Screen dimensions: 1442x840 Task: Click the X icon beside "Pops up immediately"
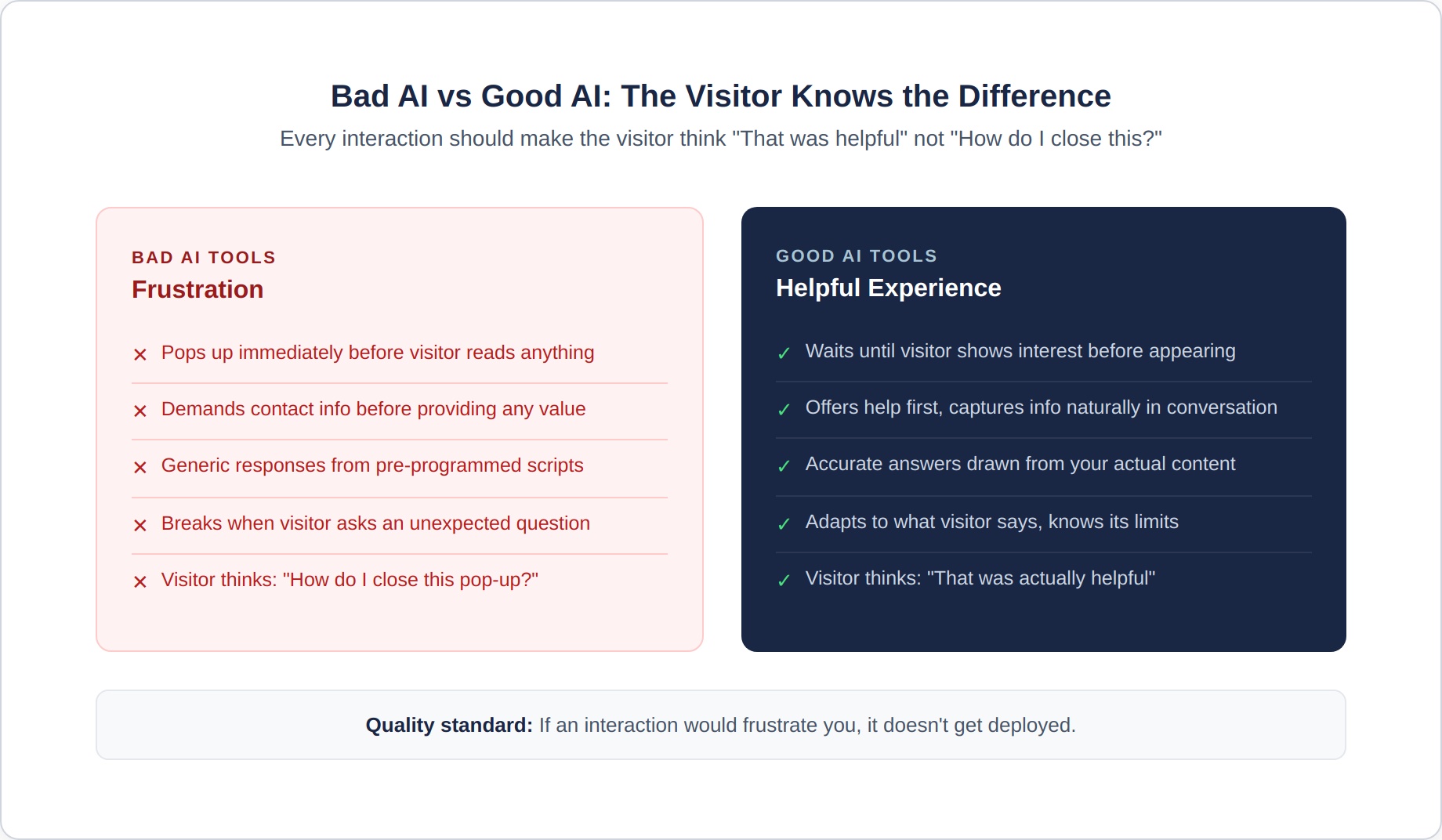(x=140, y=354)
